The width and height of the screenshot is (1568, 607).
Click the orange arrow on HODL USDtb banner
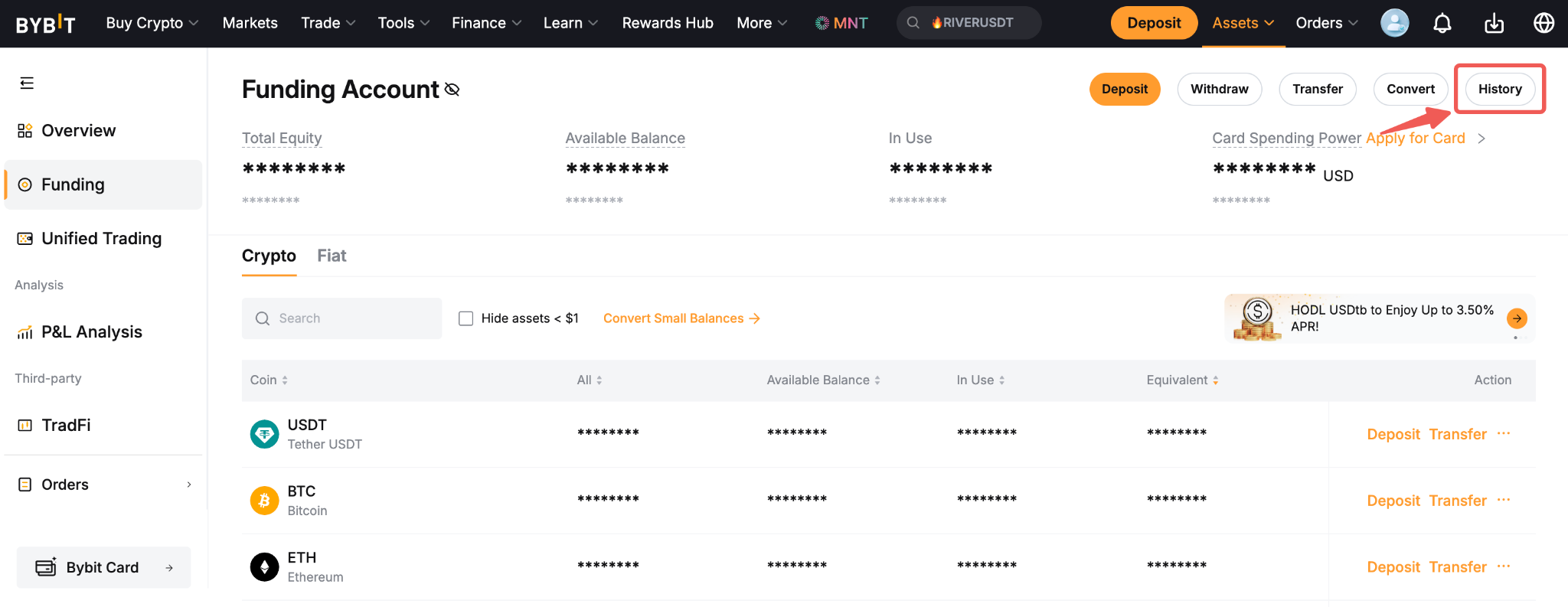pyautogui.click(x=1516, y=318)
